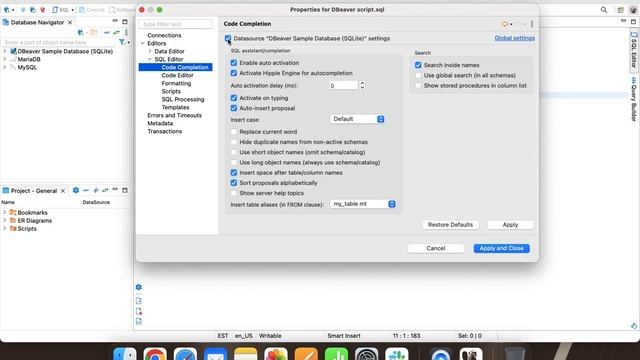Open the SQL Processing preference page
Screen dimensions: 640x360
(x=183, y=99)
